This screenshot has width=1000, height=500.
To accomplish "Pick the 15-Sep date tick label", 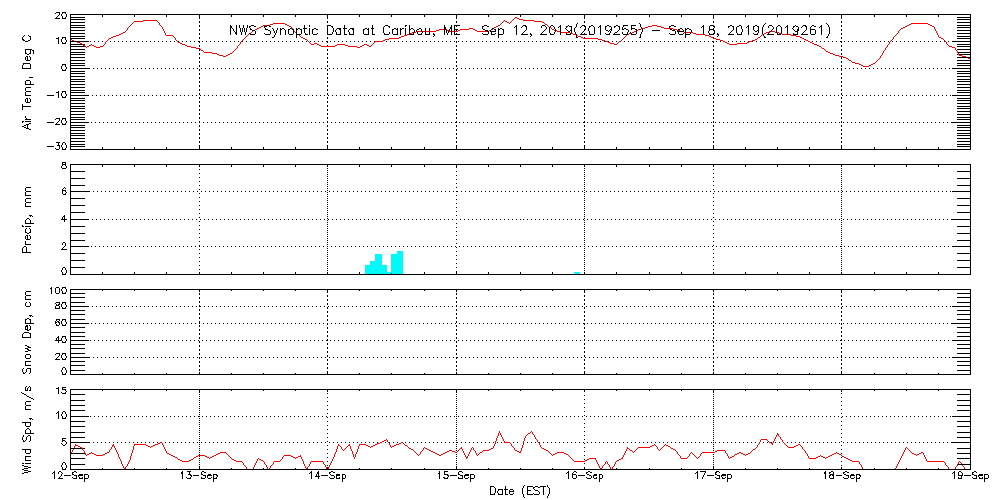I will [x=457, y=478].
